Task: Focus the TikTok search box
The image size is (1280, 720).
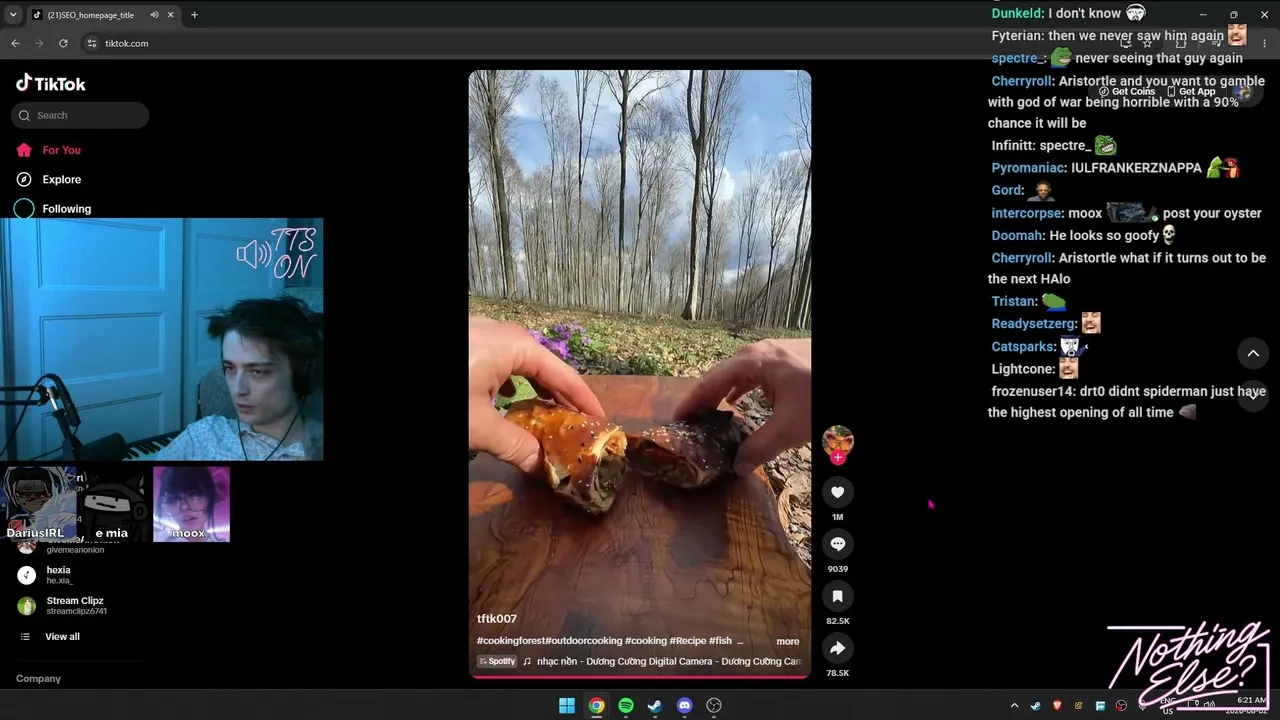Action: (x=80, y=115)
